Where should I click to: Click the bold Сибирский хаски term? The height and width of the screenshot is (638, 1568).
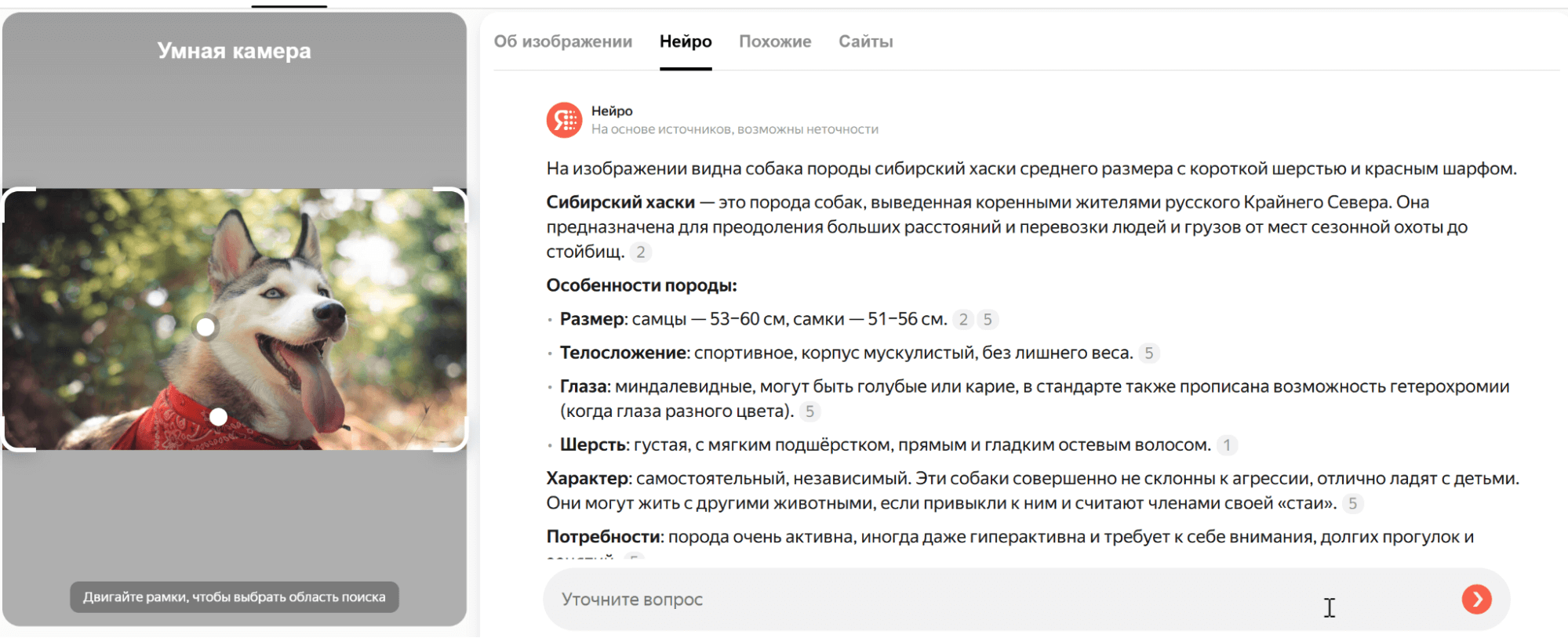click(x=620, y=202)
